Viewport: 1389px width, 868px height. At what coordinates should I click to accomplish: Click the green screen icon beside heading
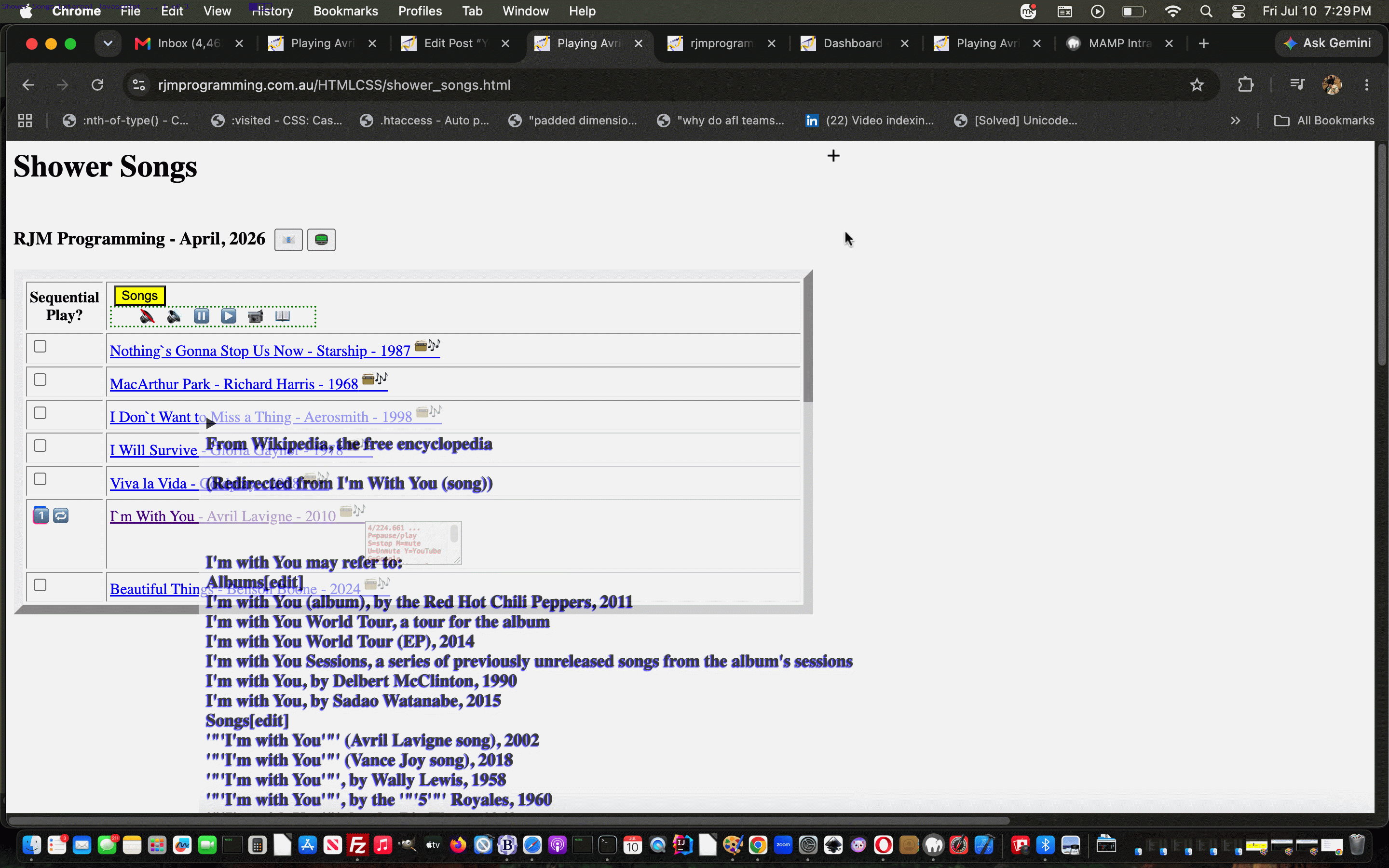tap(321, 240)
